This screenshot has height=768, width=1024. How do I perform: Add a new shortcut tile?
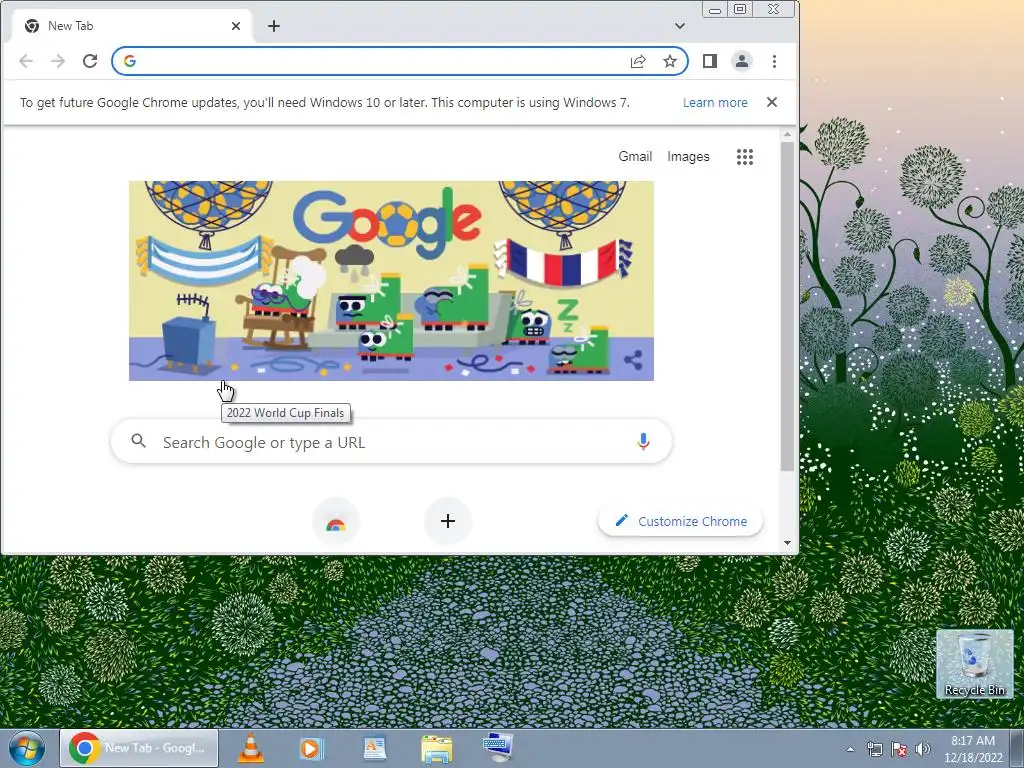click(448, 521)
